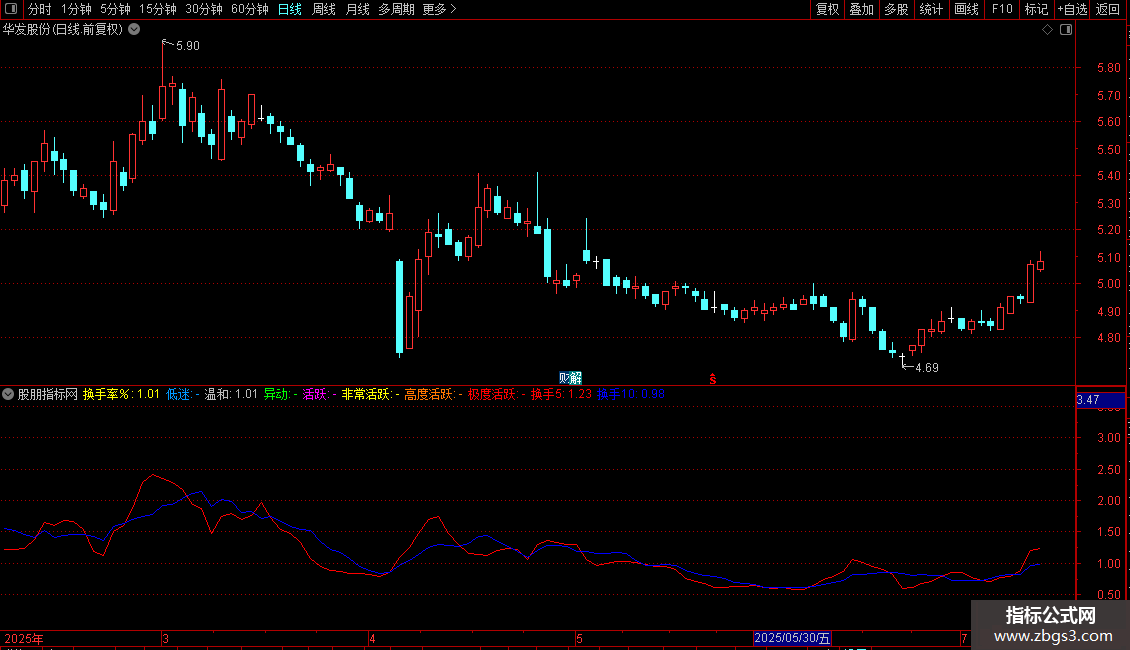Click the 标记 mark button
This screenshot has width=1130, height=650.
1036,9
